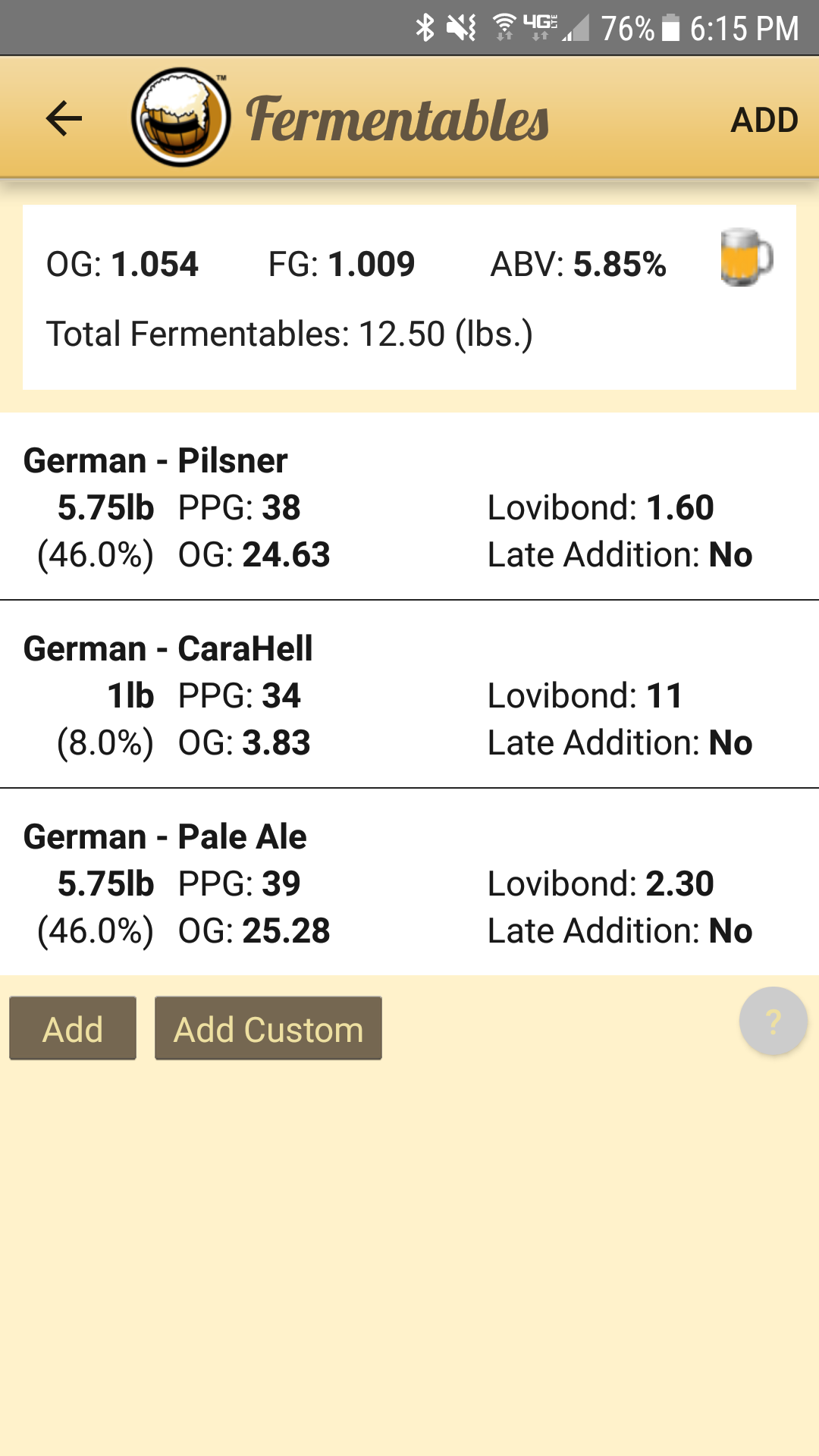Screen dimensions: 819x1456
Task: Tap the Wi-Fi status icon
Action: coord(504,27)
